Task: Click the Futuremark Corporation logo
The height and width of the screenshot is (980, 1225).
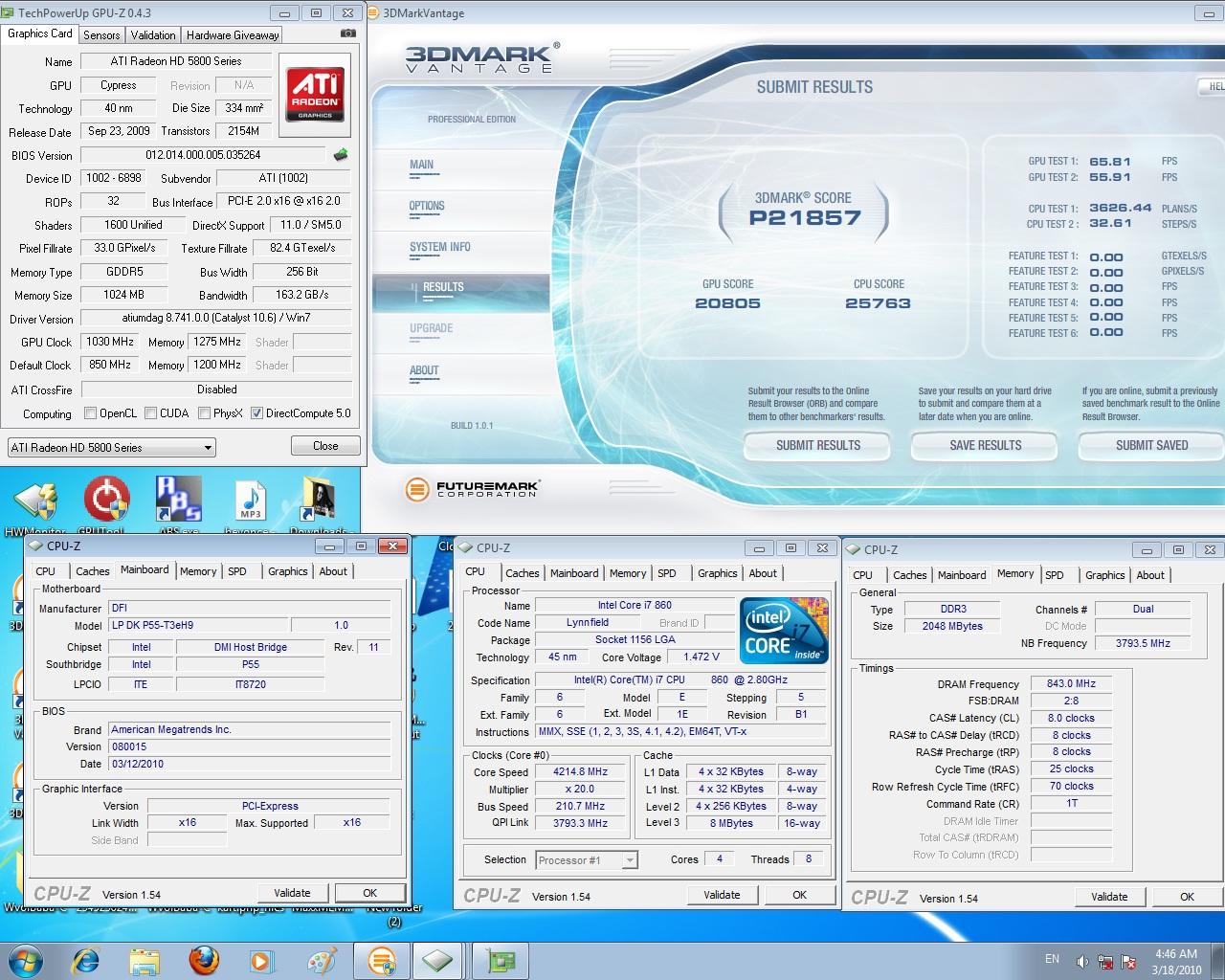Action: pyautogui.click(x=473, y=489)
